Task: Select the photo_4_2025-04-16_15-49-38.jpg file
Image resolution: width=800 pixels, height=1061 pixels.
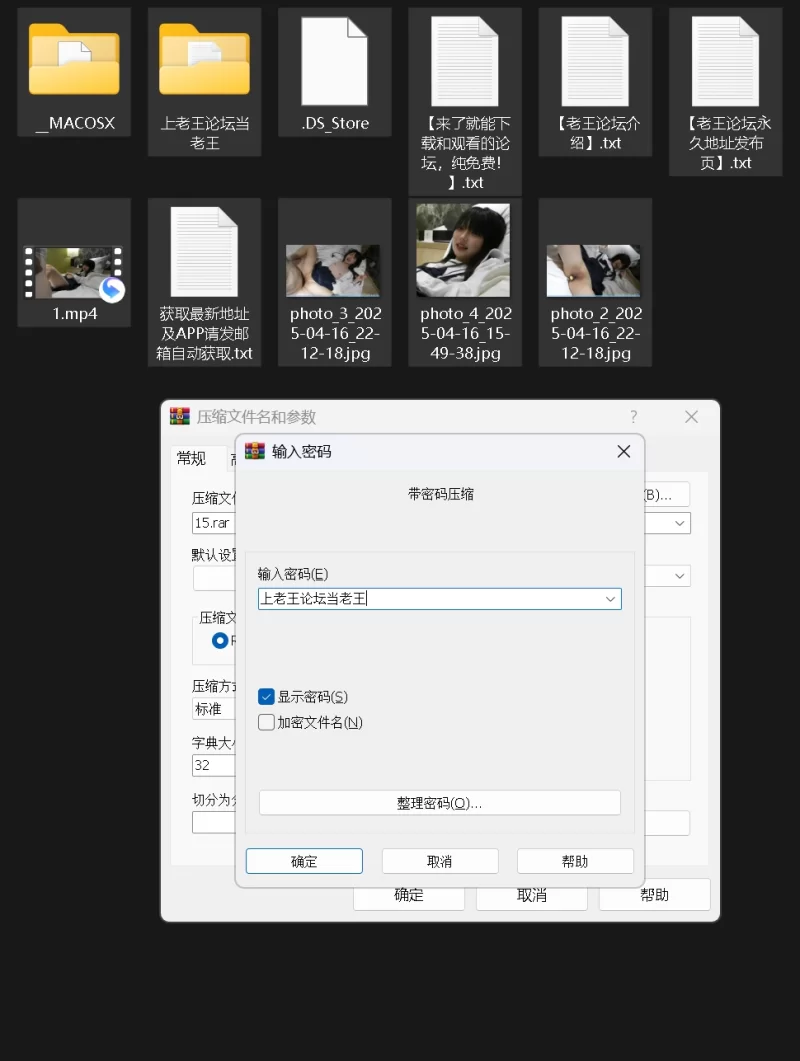Action: [x=465, y=282]
